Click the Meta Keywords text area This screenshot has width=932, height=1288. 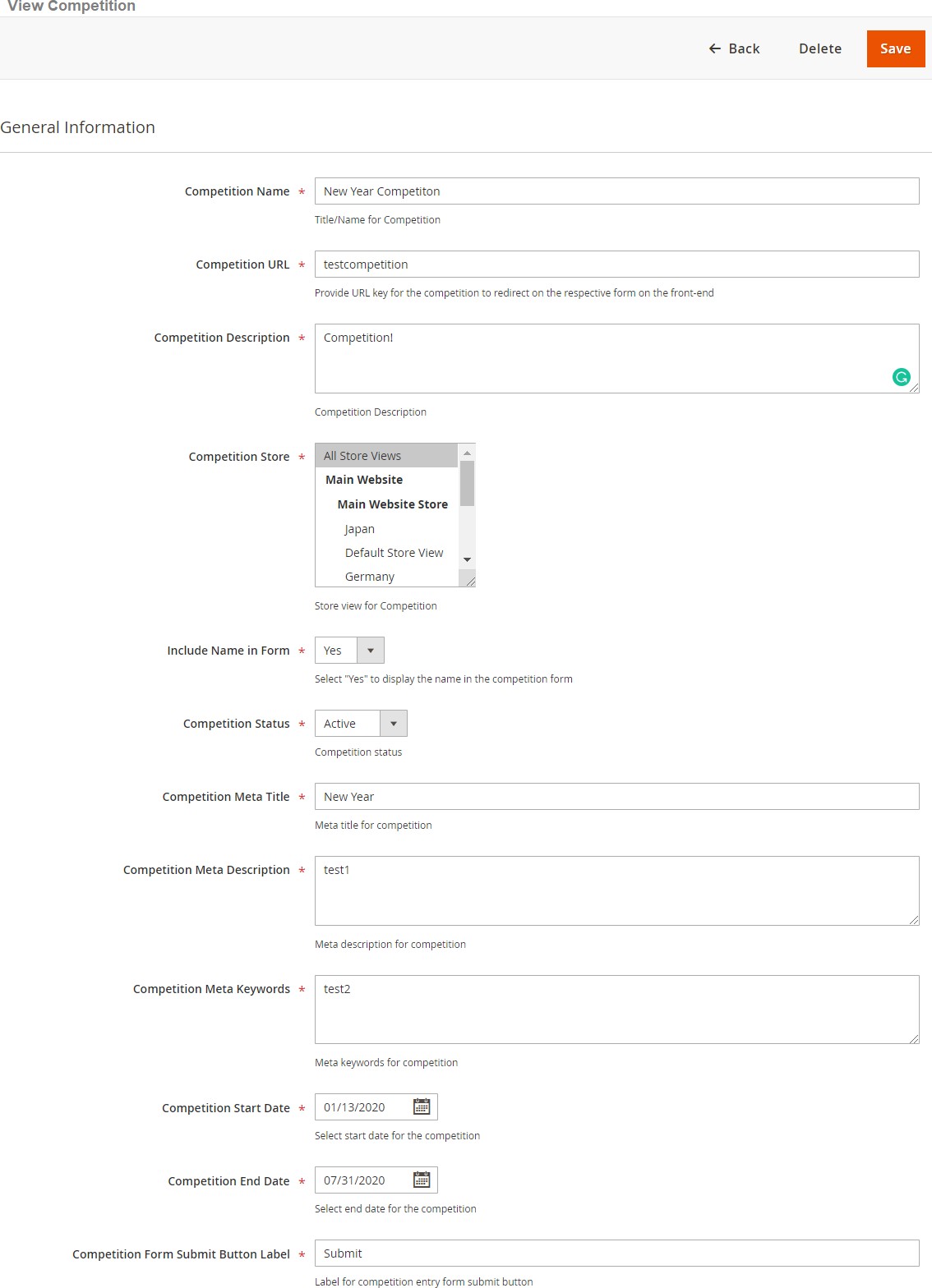[x=616, y=1010]
